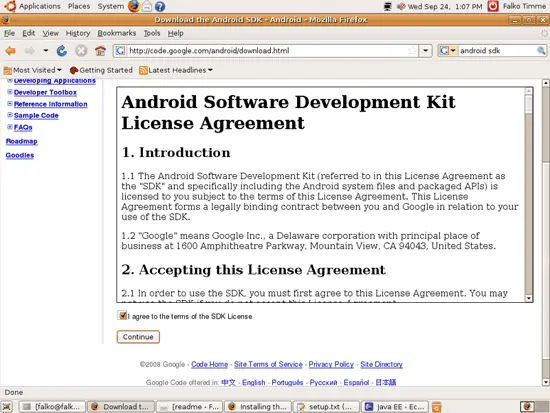Click the red power/session icon
Image resolution: width=550 pixels, height=413 pixels.
(x=493, y=6)
